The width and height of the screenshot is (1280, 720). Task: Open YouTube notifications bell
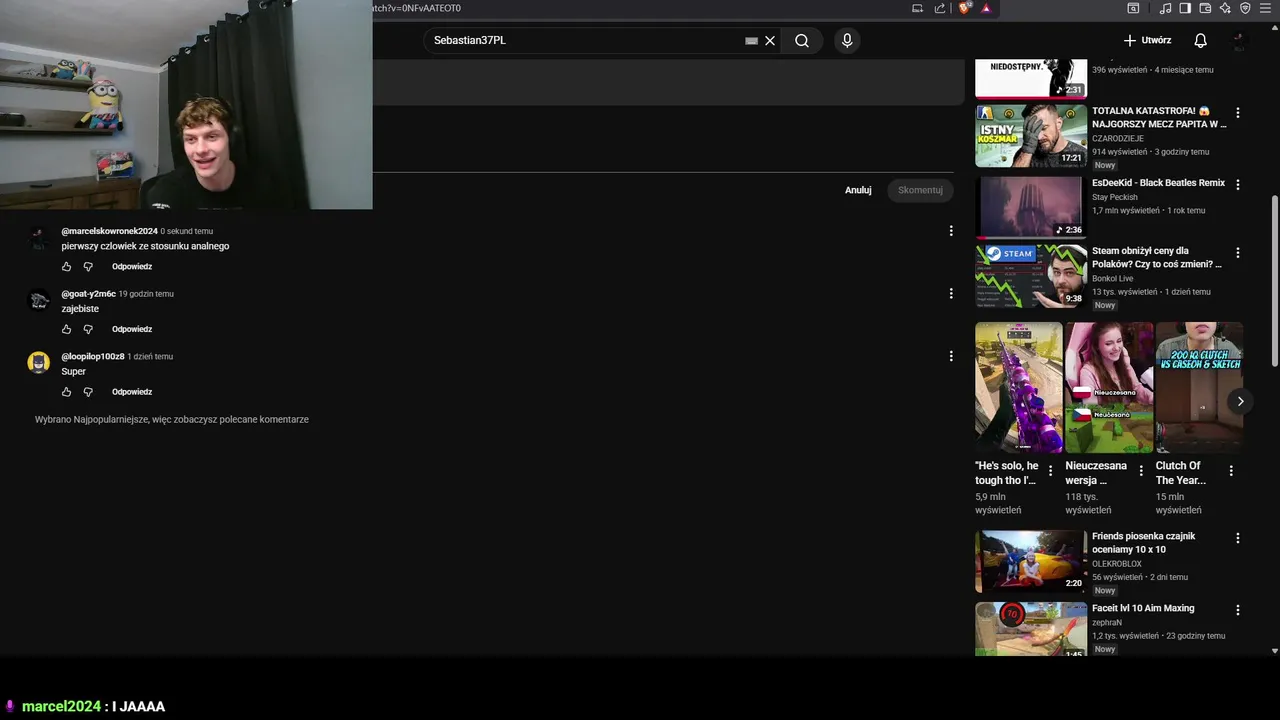[x=1200, y=41]
